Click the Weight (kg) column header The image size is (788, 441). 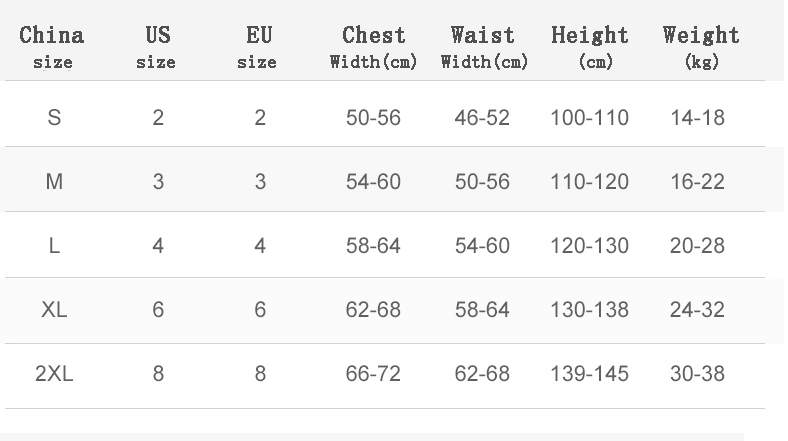pyautogui.click(x=701, y=47)
